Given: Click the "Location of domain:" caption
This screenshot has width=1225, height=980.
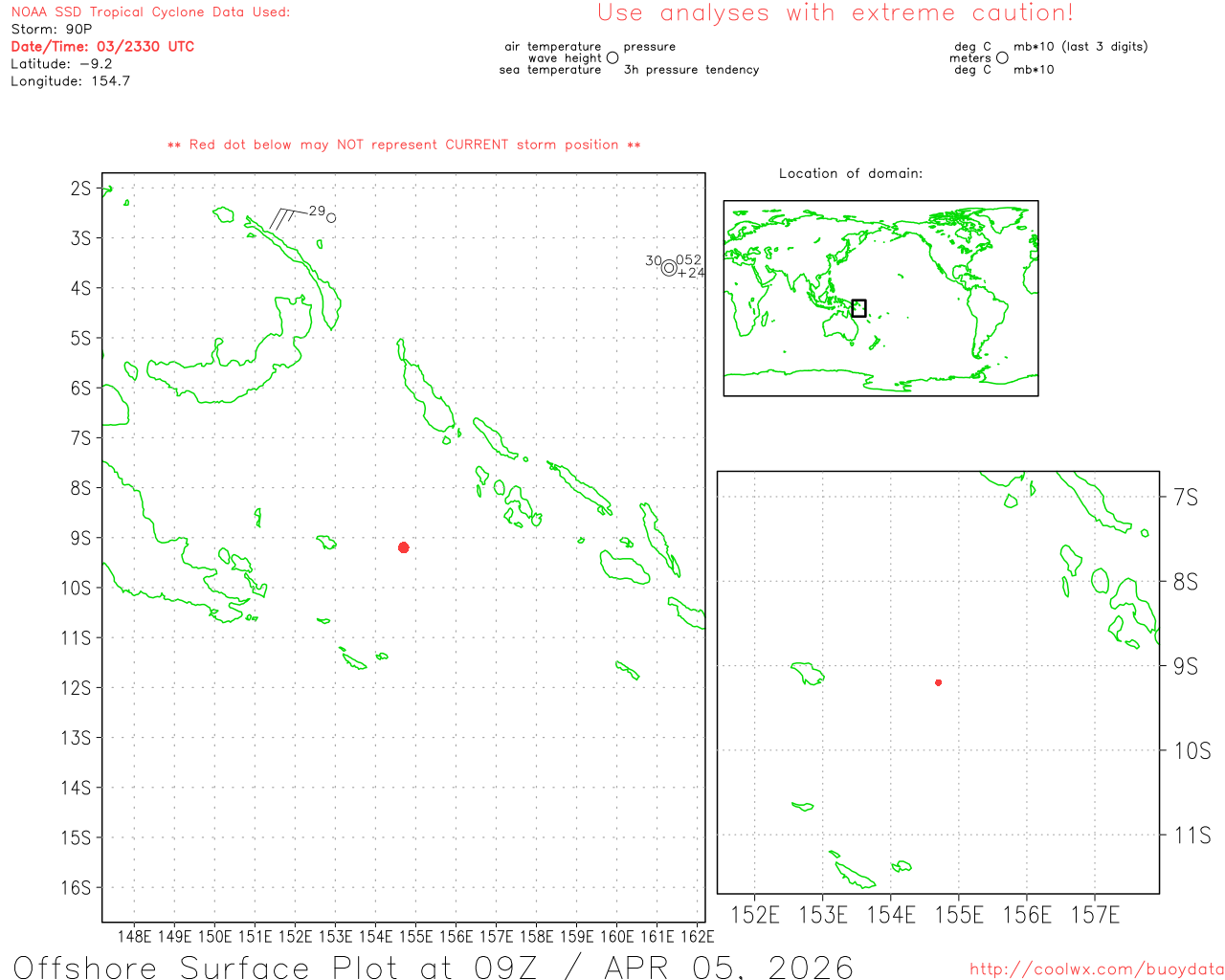Looking at the screenshot, I should (851, 173).
